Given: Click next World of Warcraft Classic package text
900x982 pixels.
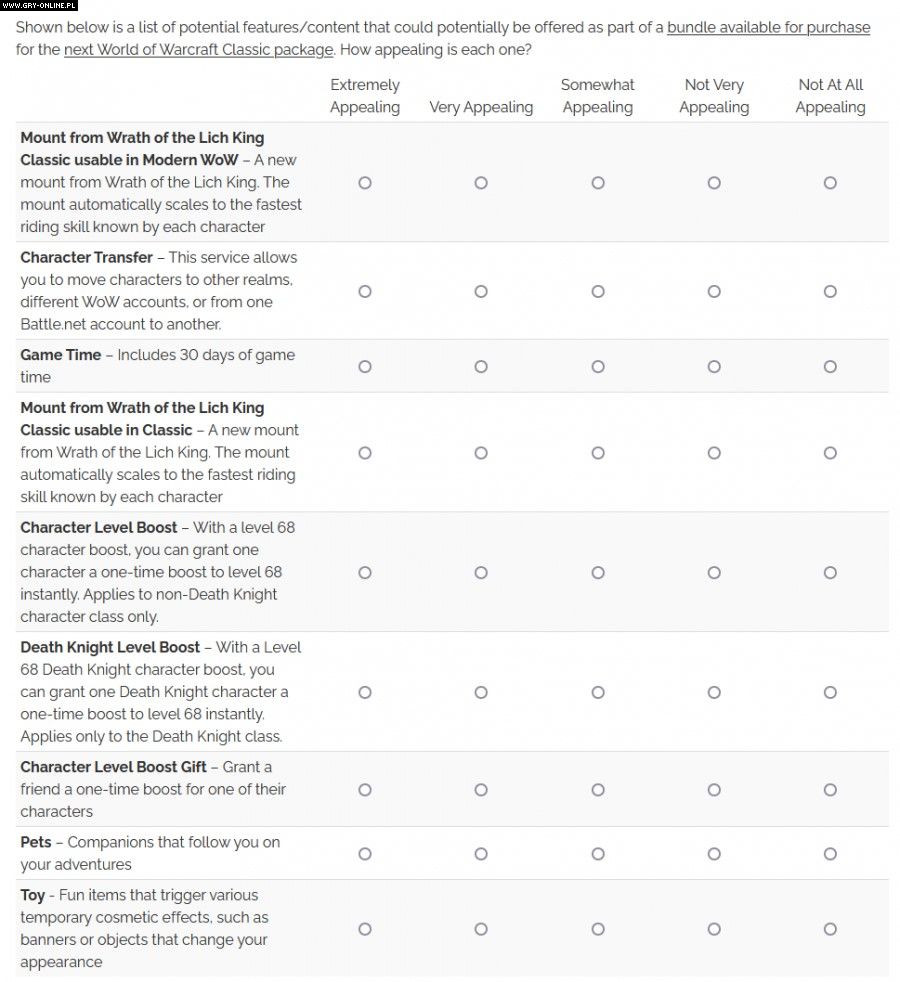Looking at the screenshot, I should point(198,49).
